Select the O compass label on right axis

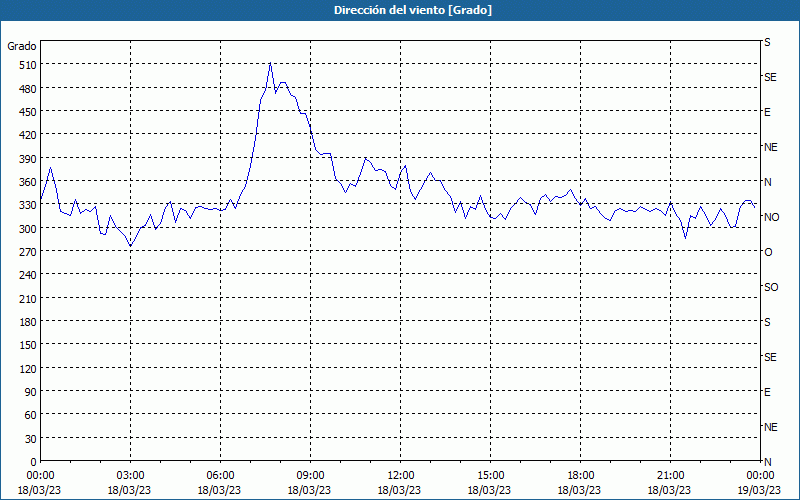coord(768,252)
